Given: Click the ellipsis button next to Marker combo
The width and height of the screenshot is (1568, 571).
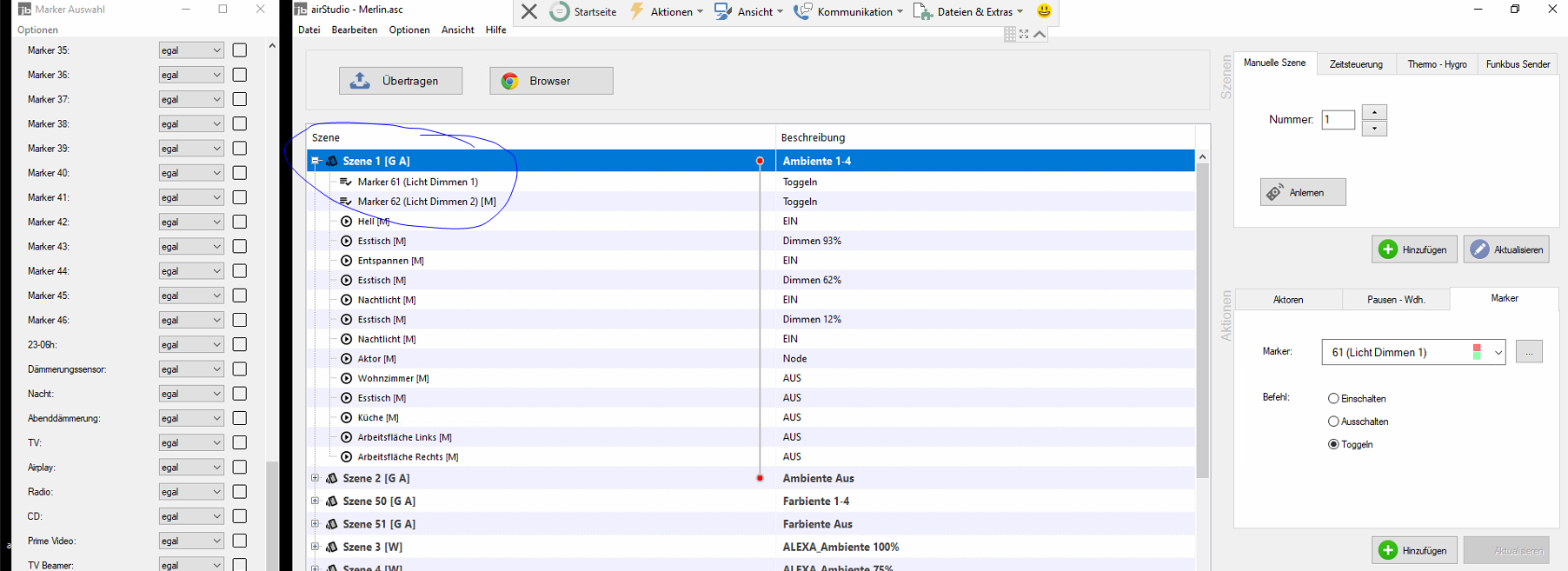Looking at the screenshot, I should (1529, 352).
